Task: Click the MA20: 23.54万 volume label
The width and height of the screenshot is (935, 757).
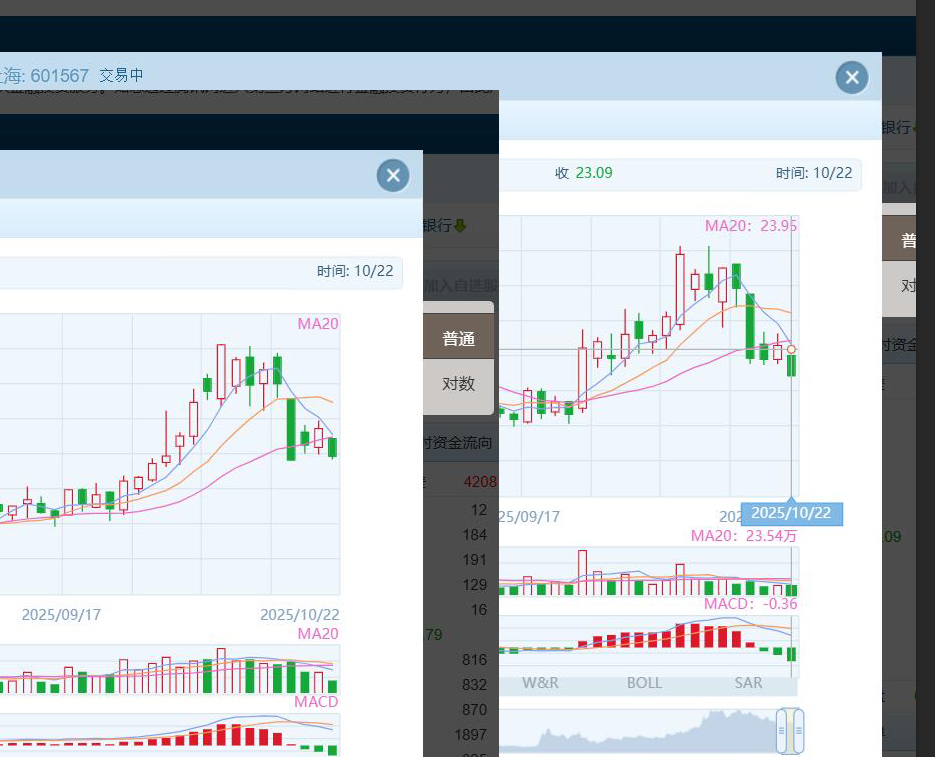Action: [744, 536]
